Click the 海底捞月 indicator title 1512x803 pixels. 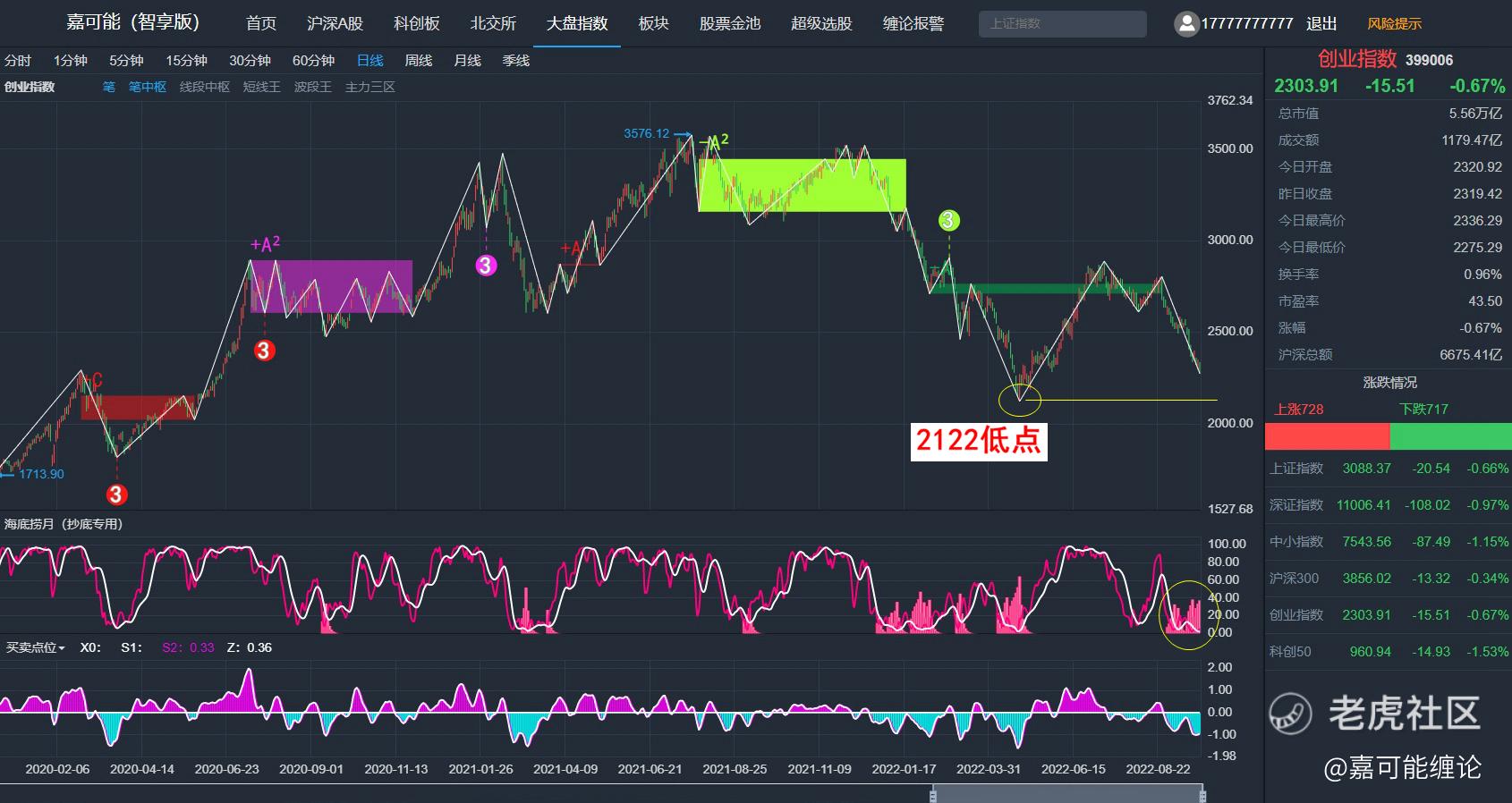(63, 524)
